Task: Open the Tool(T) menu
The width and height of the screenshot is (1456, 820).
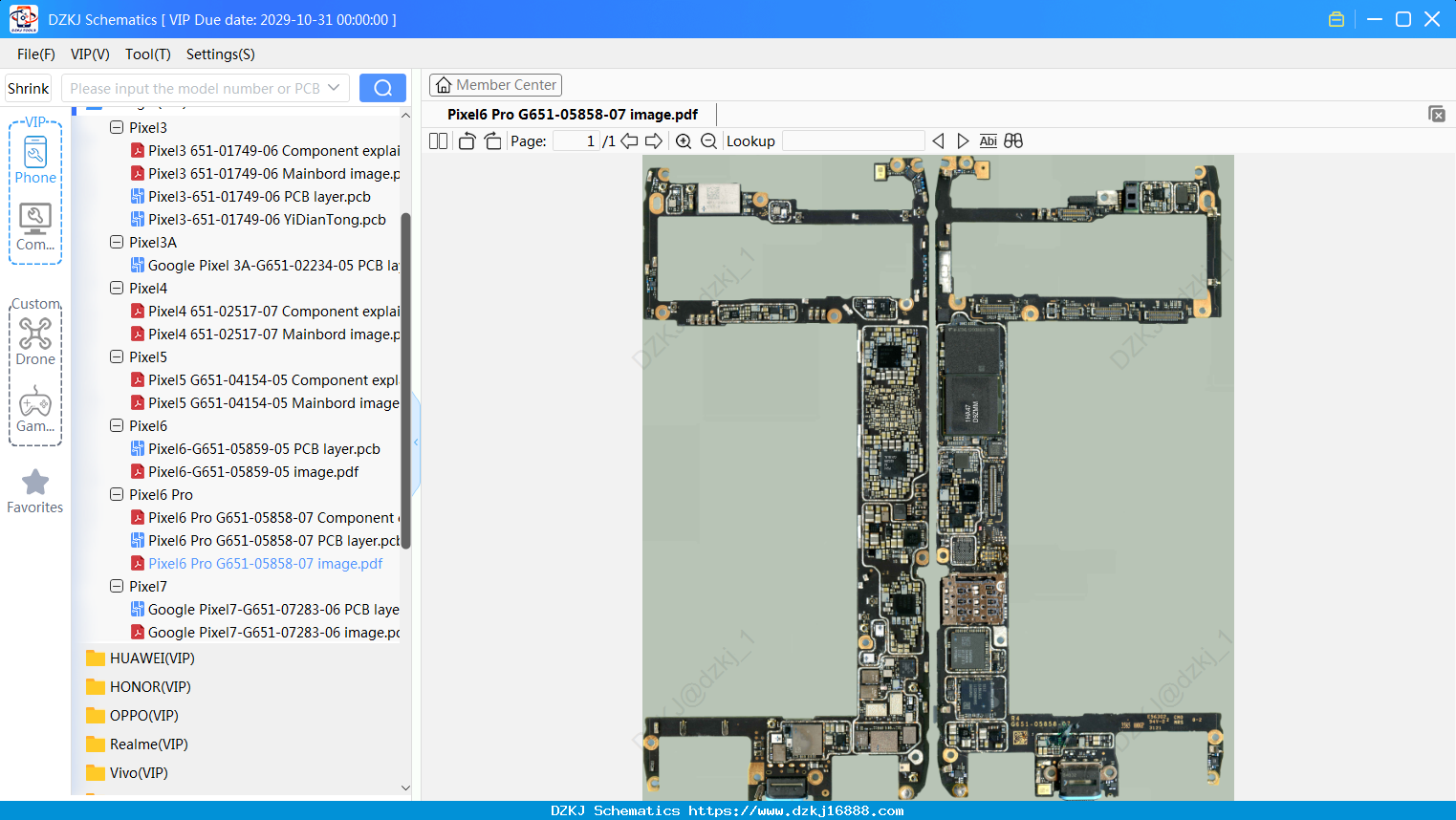Action: click(x=148, y=54)
